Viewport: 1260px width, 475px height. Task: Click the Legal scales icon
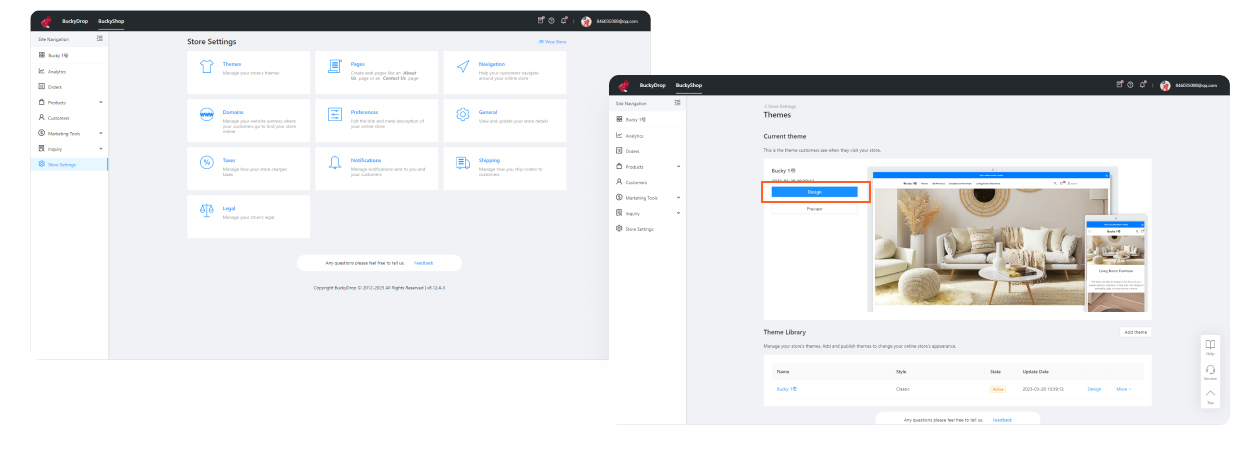(207, 210)
